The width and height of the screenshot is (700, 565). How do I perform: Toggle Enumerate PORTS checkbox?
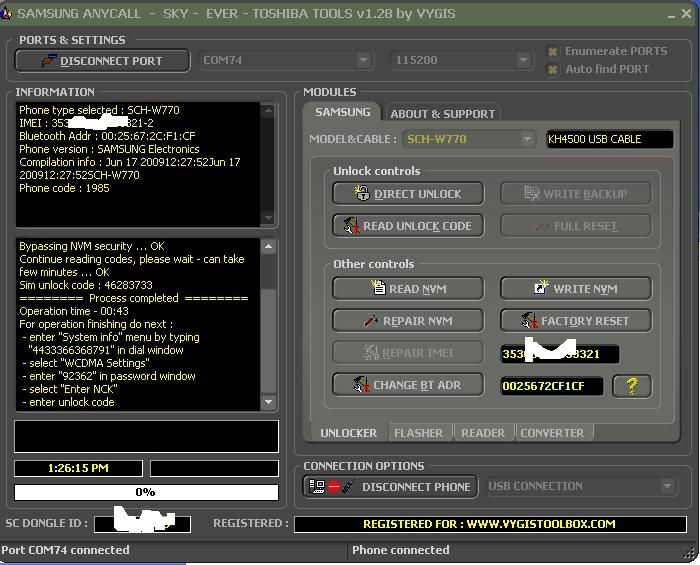(x=552, y=52)
